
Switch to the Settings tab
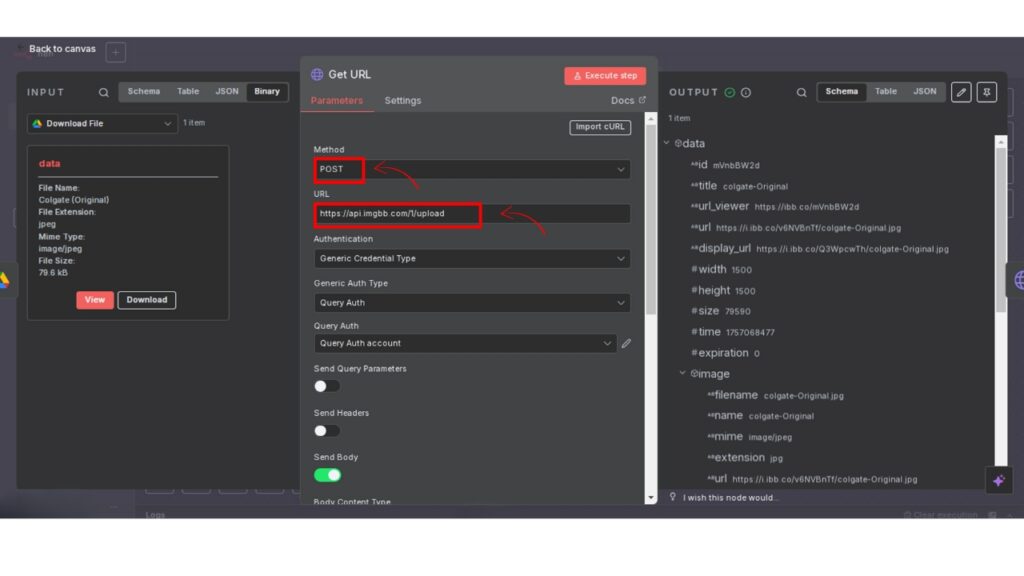click(x=403, y=100)
